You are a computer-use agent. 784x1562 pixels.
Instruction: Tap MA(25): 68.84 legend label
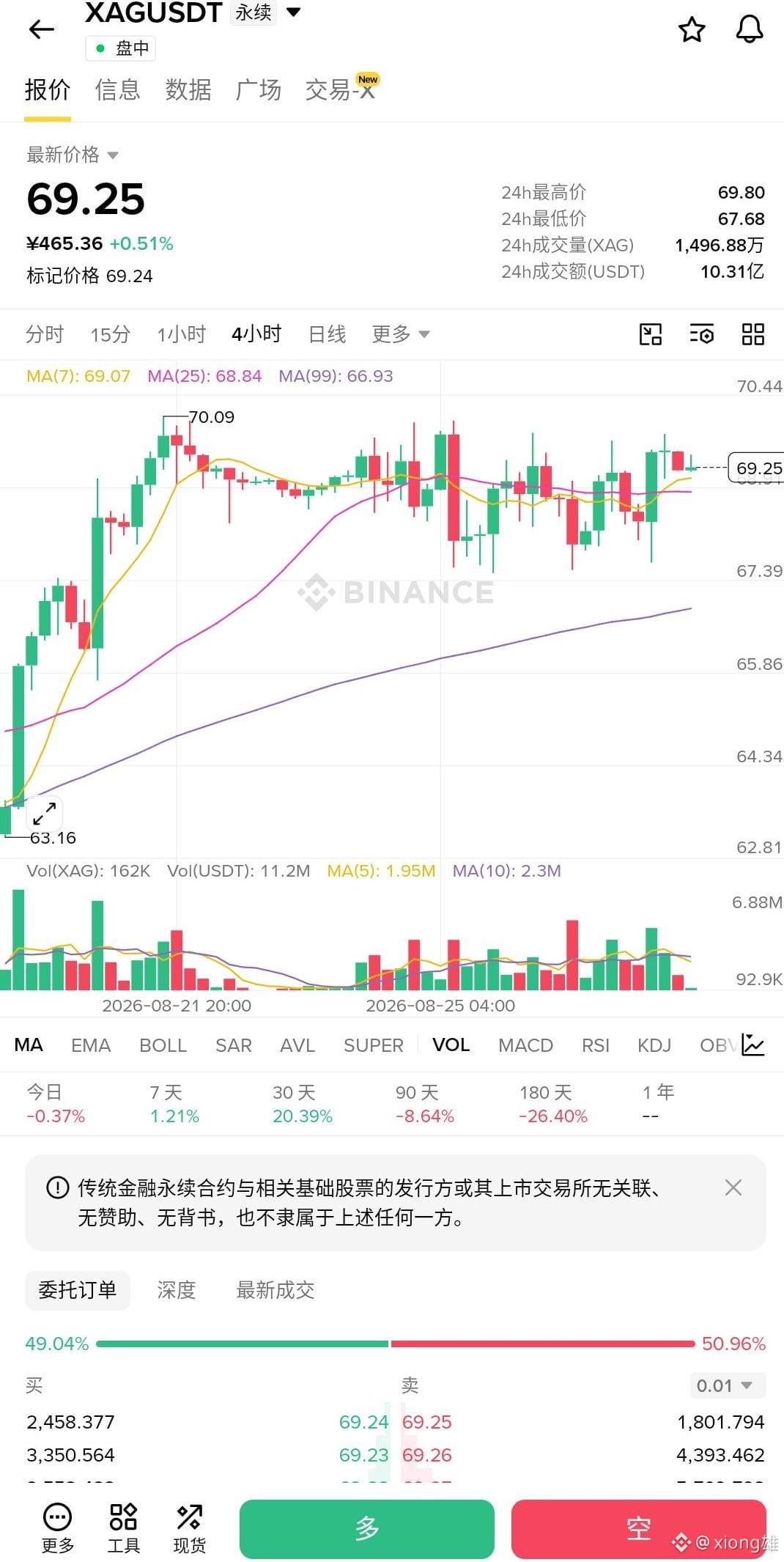[204, 376]
